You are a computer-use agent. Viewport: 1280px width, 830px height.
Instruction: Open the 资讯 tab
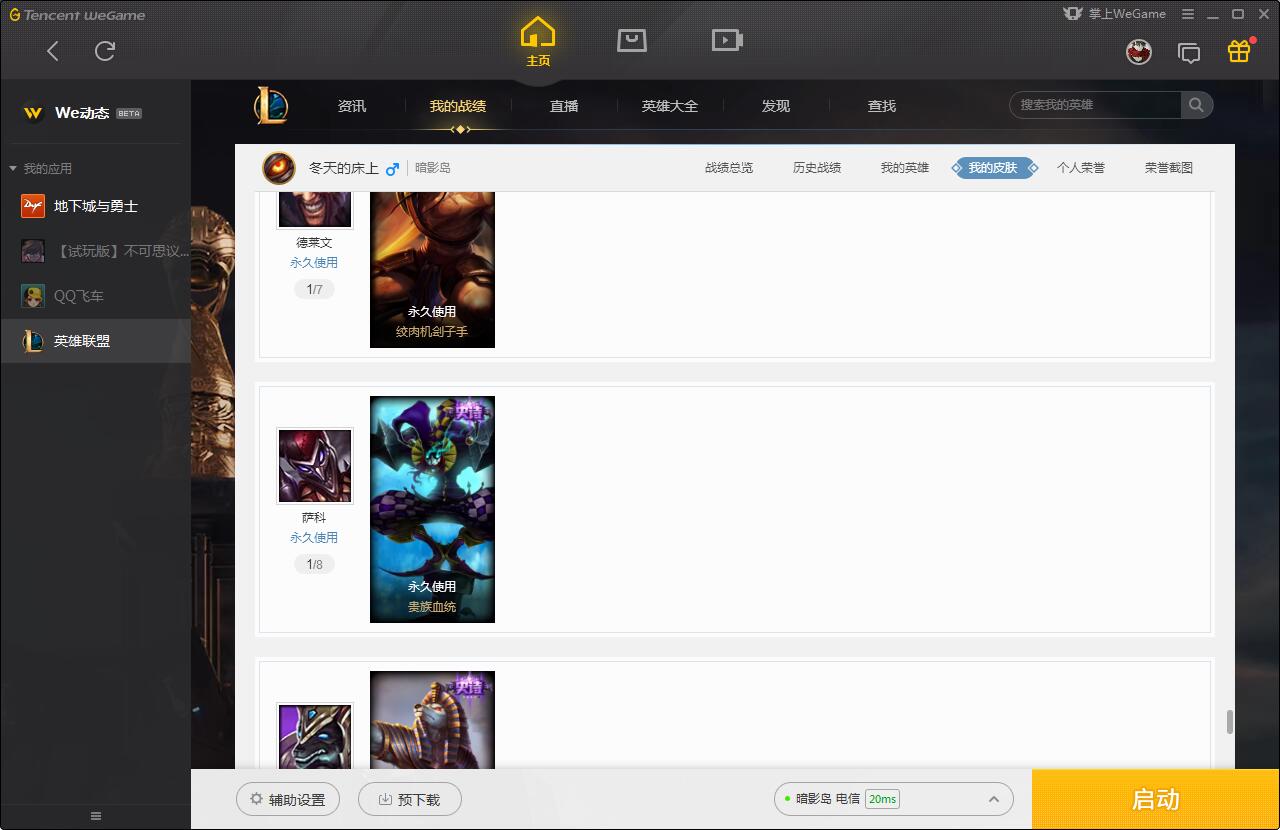pyautogui.click(x=352, y=106)
